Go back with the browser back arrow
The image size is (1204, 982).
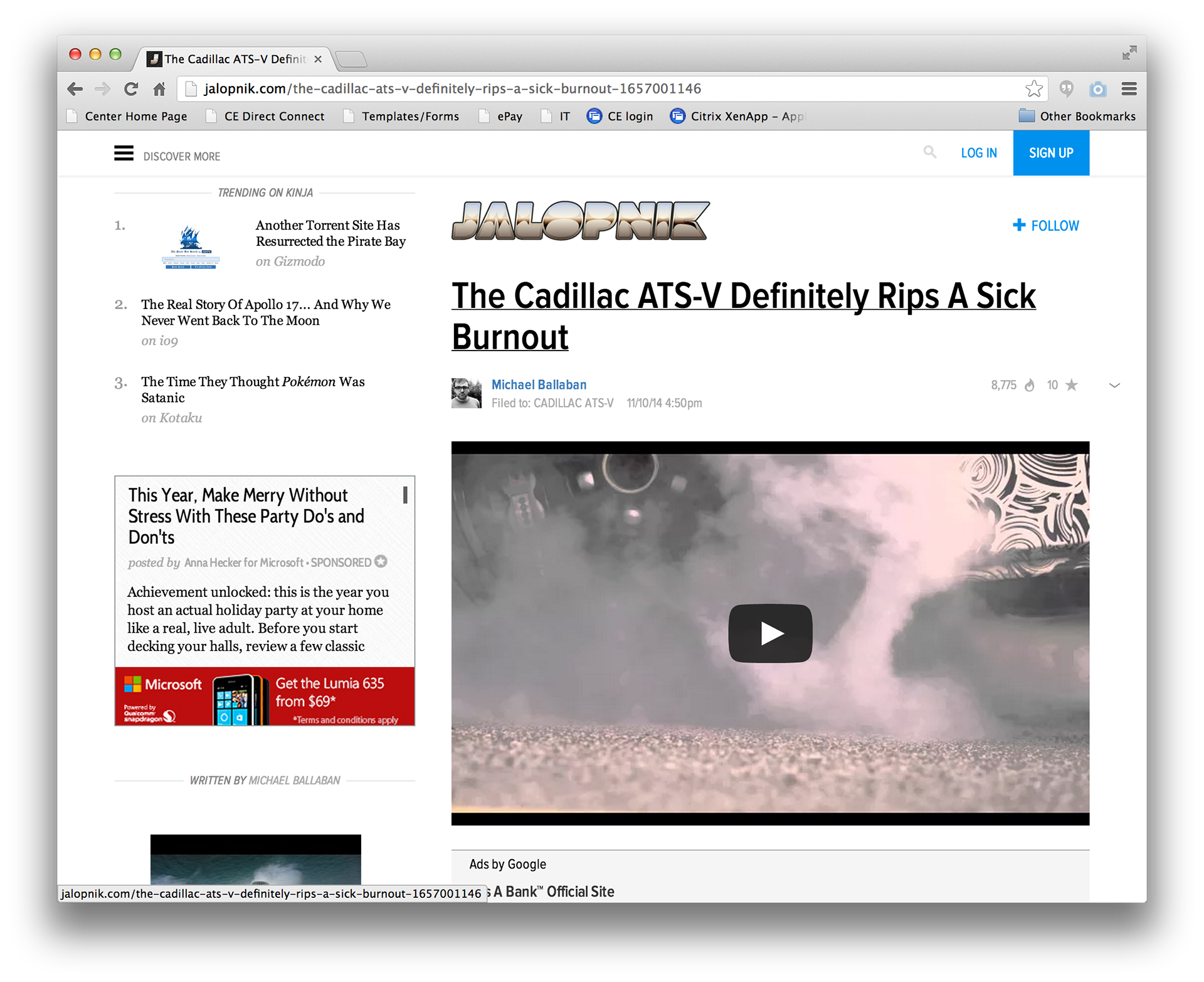tap(75, 89)
